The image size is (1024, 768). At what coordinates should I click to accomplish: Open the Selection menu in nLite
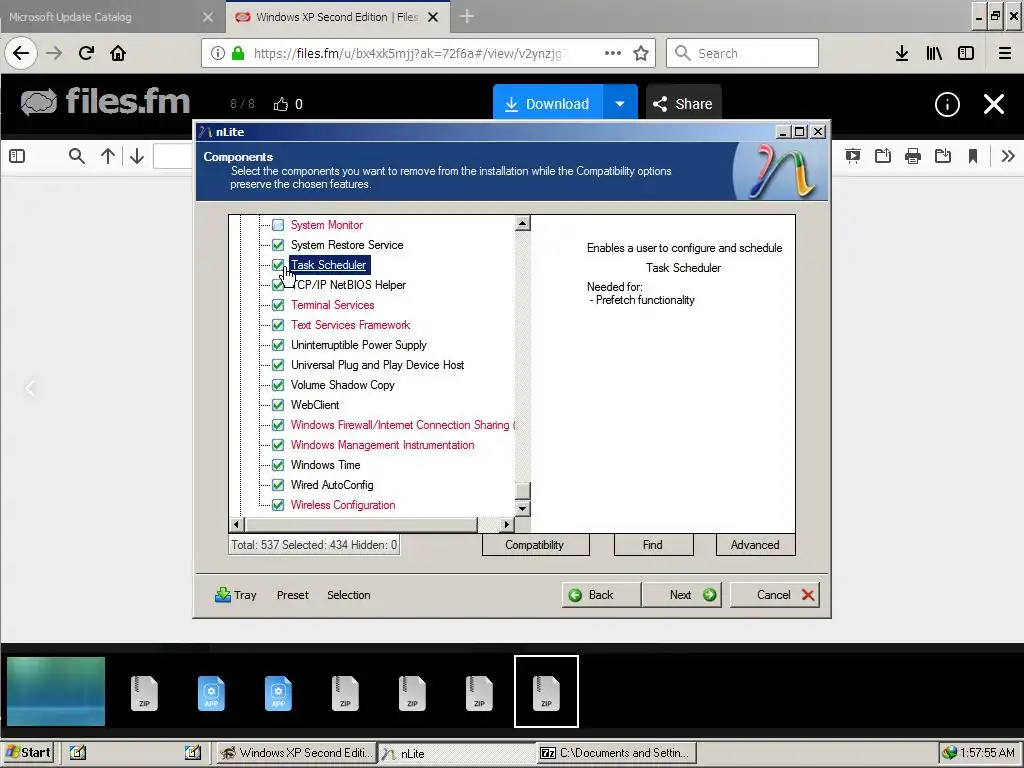click(349, 595)
